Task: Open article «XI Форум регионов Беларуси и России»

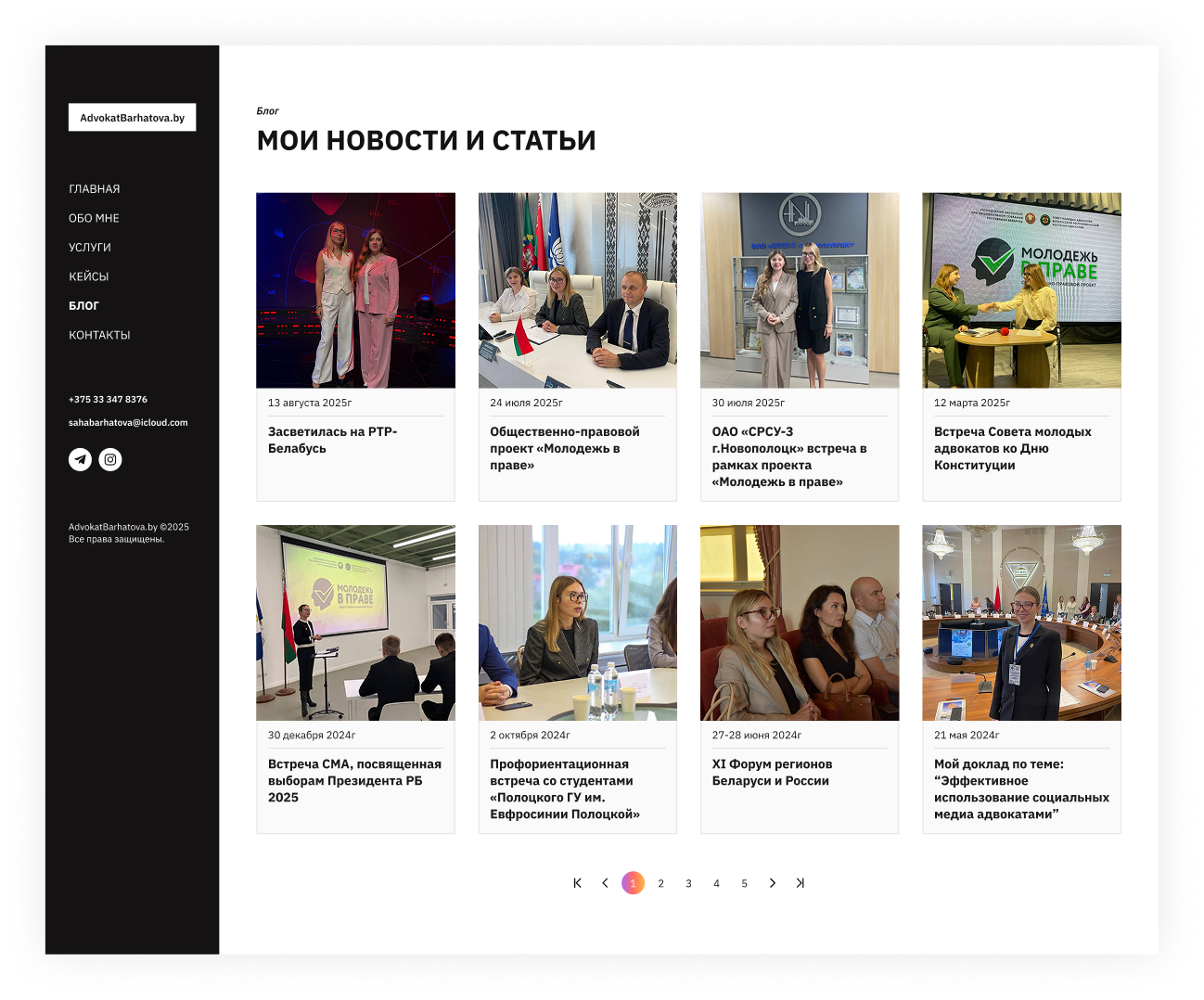Action: (772, 773)
